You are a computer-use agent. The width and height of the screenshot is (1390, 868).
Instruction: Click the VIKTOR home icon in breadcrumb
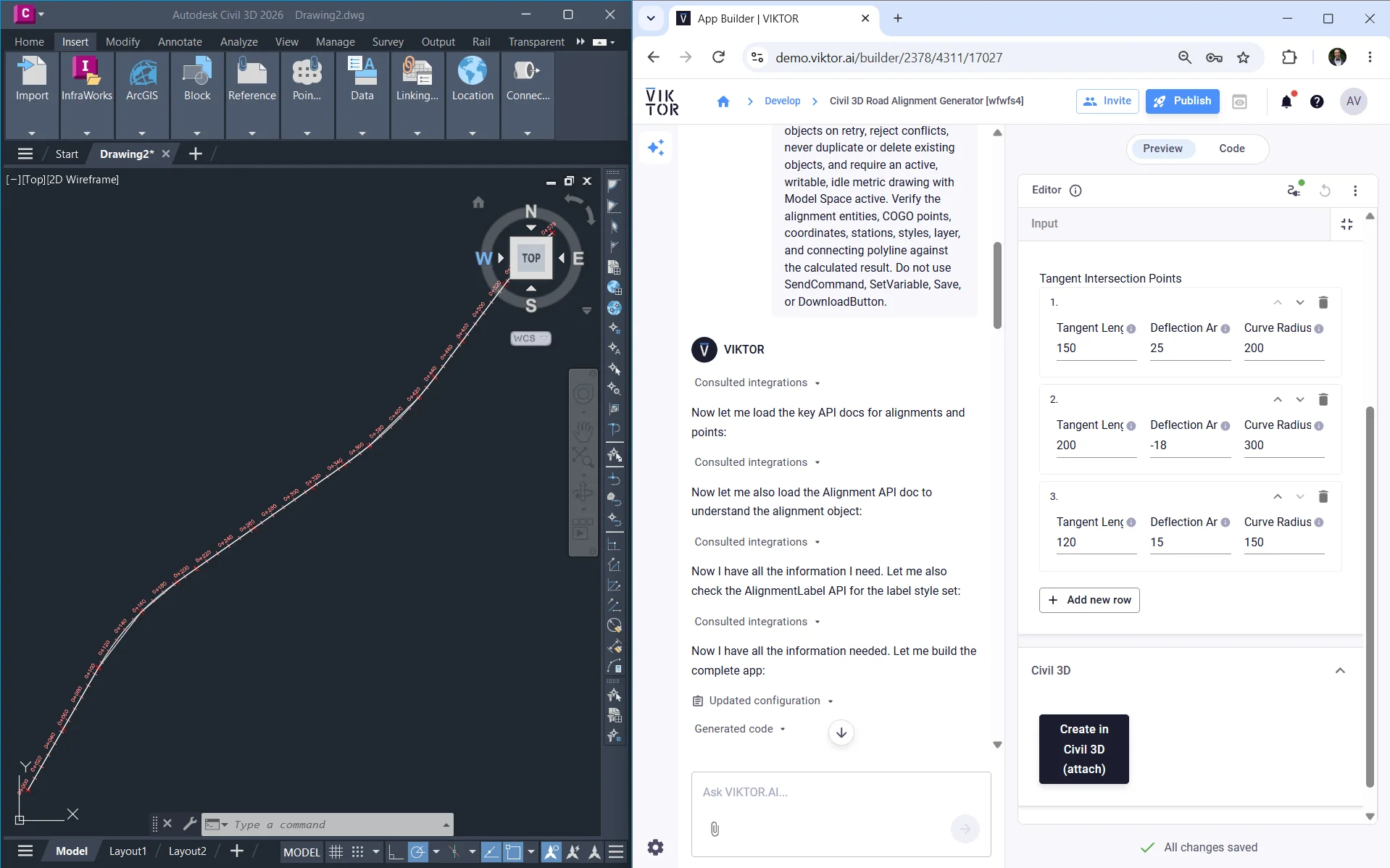click(723, 101)
